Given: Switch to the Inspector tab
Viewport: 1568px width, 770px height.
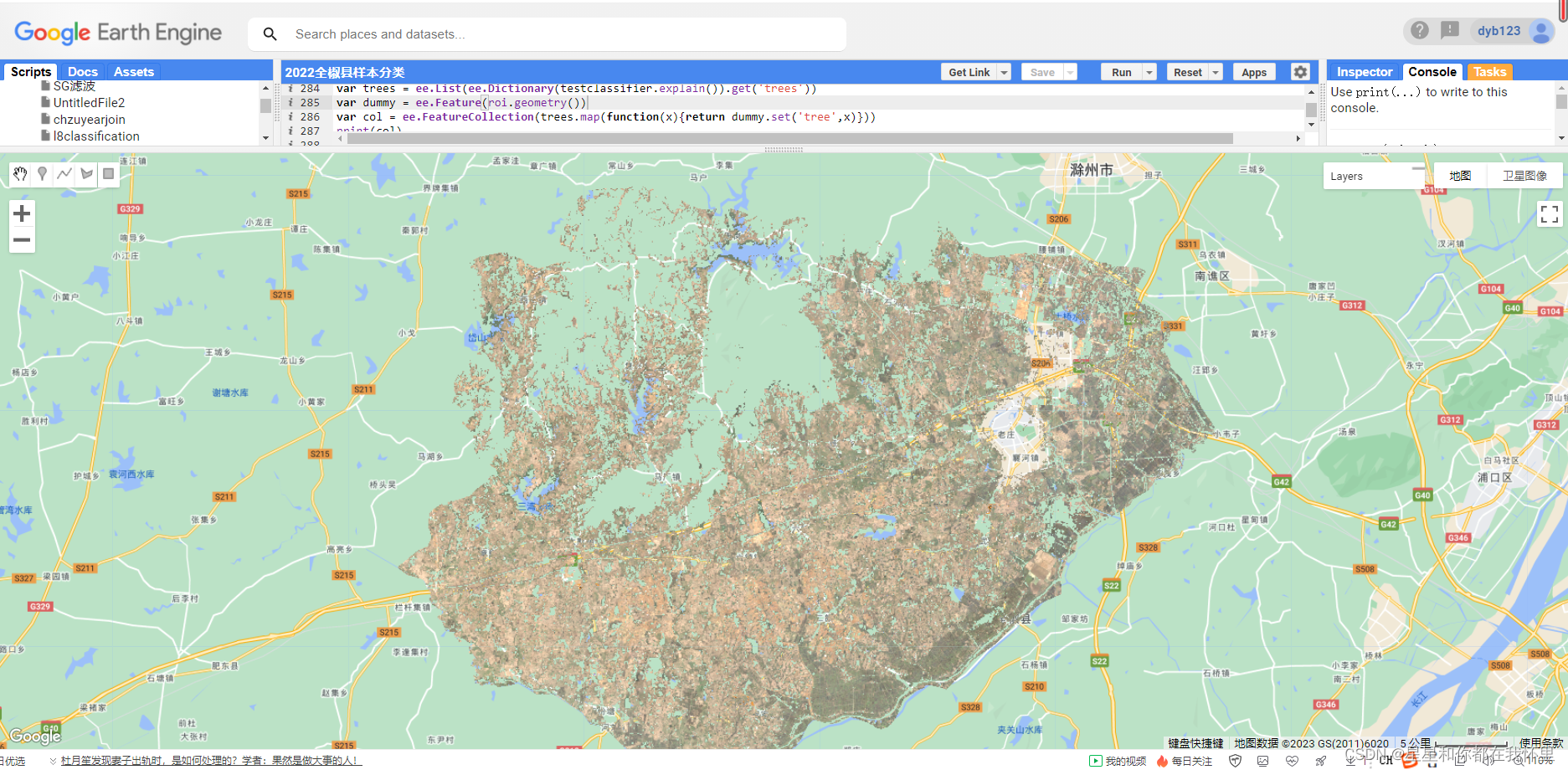Looking at the screenshot, I should coord(1365,72).
